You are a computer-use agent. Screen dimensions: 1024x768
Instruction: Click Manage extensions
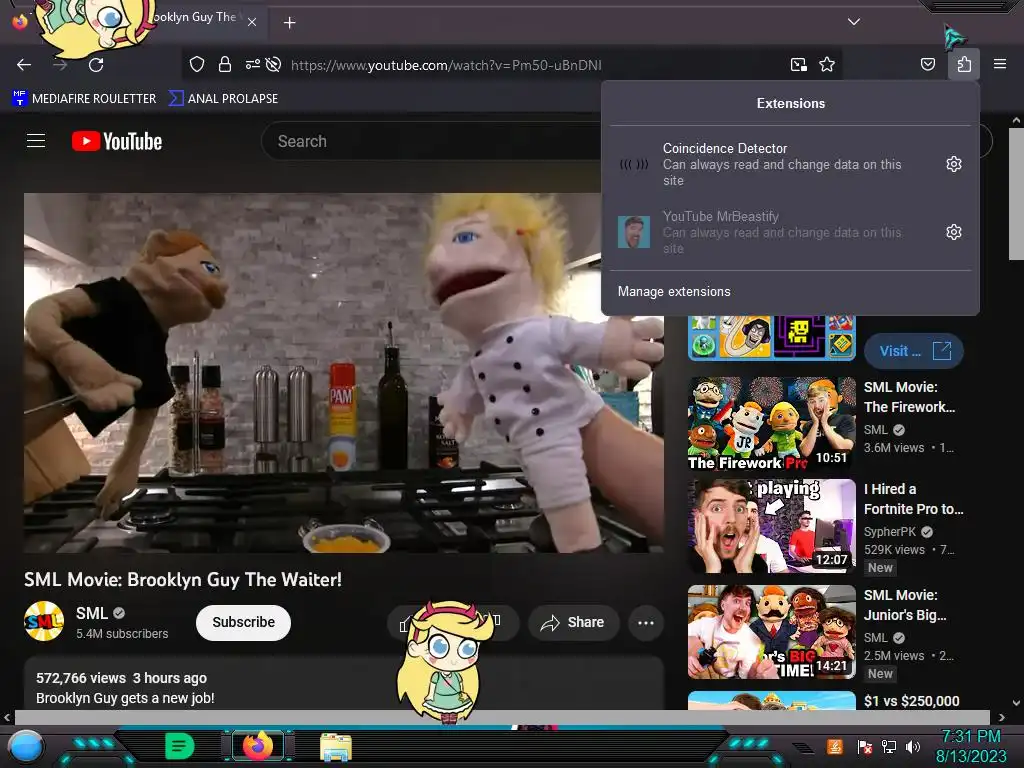click(674, 291)
